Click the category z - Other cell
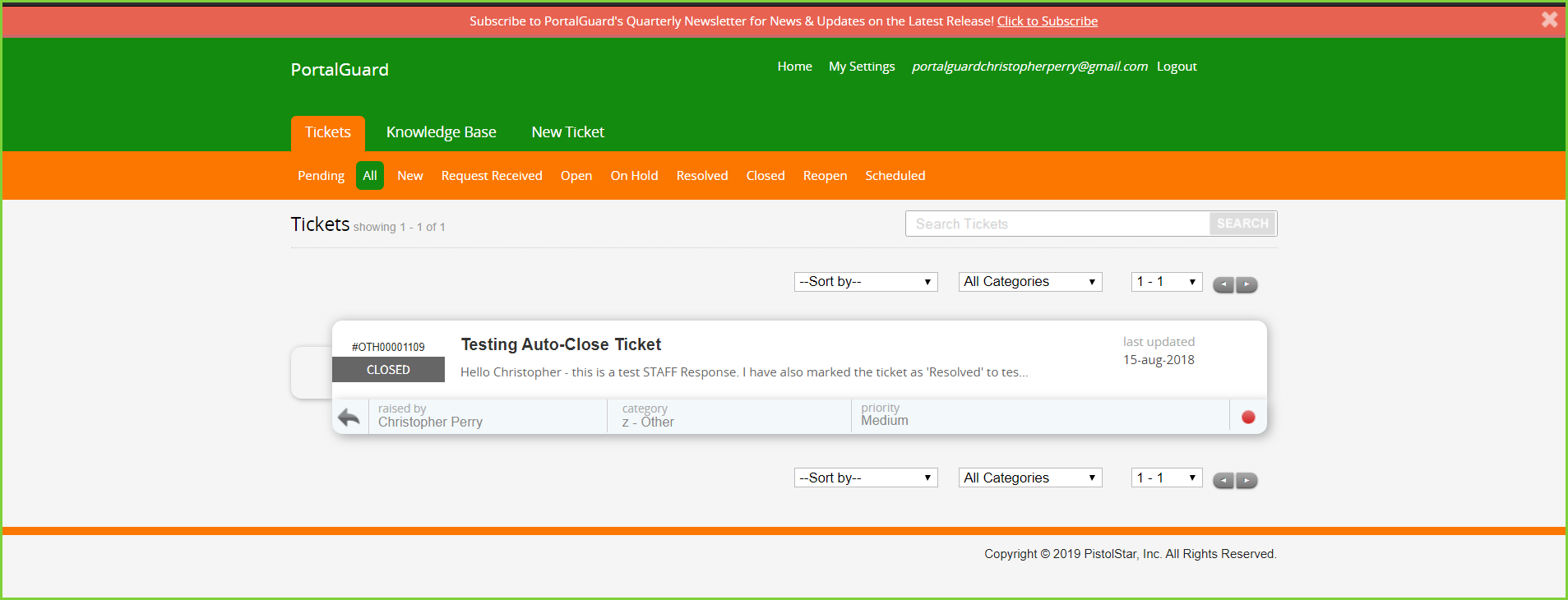The height and width of the screenshot is (600, 1568). coord(729,416)
